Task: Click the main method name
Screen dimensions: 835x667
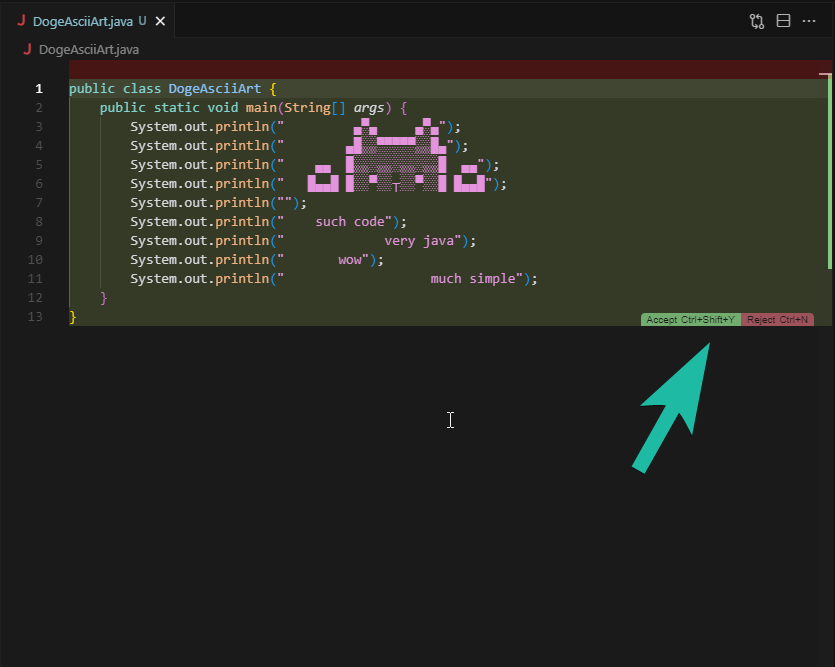Action: click(x=261, y=108)
